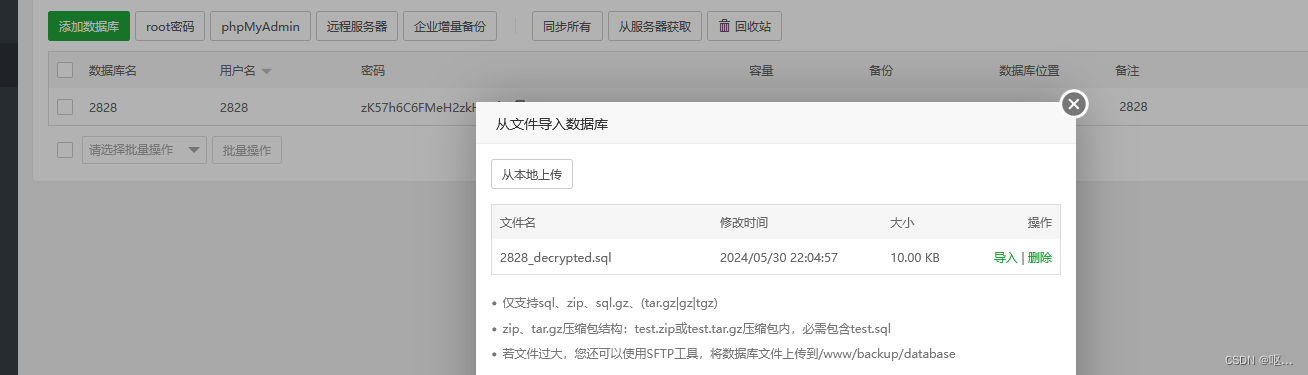Expand the 请选择批量操作 dropdown
The width and height of the screenshot is (1308, 375).
point(144,150)
